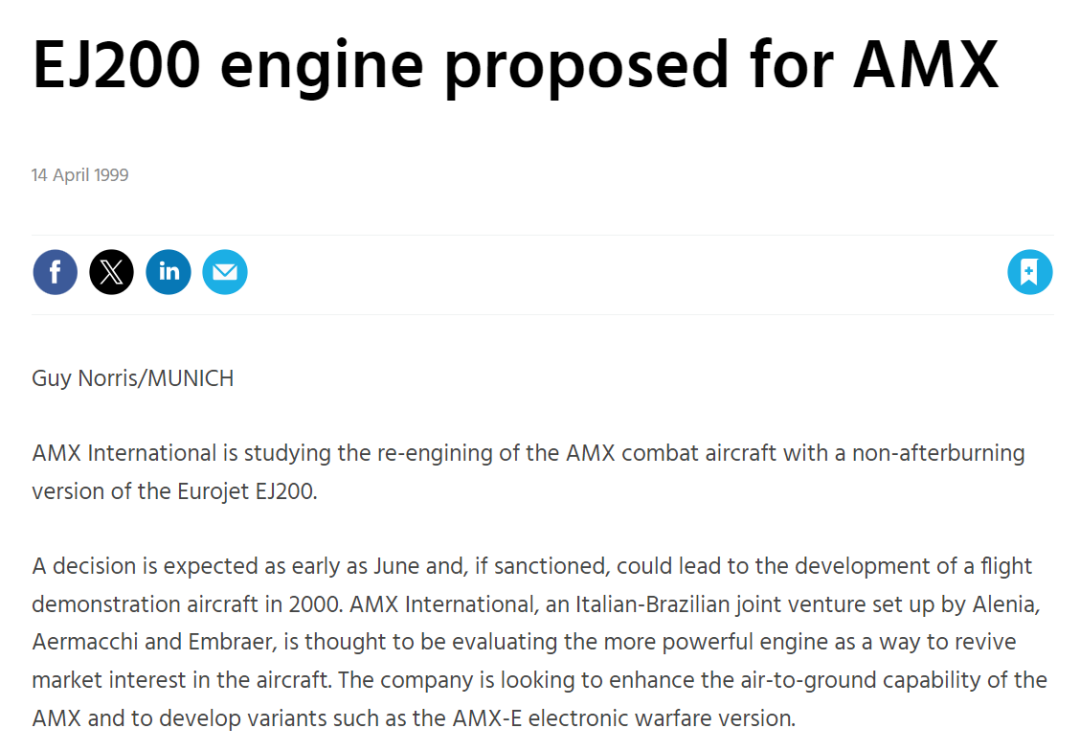Share the article on Facebook
1080x751 pixels.
click(55, 272)
